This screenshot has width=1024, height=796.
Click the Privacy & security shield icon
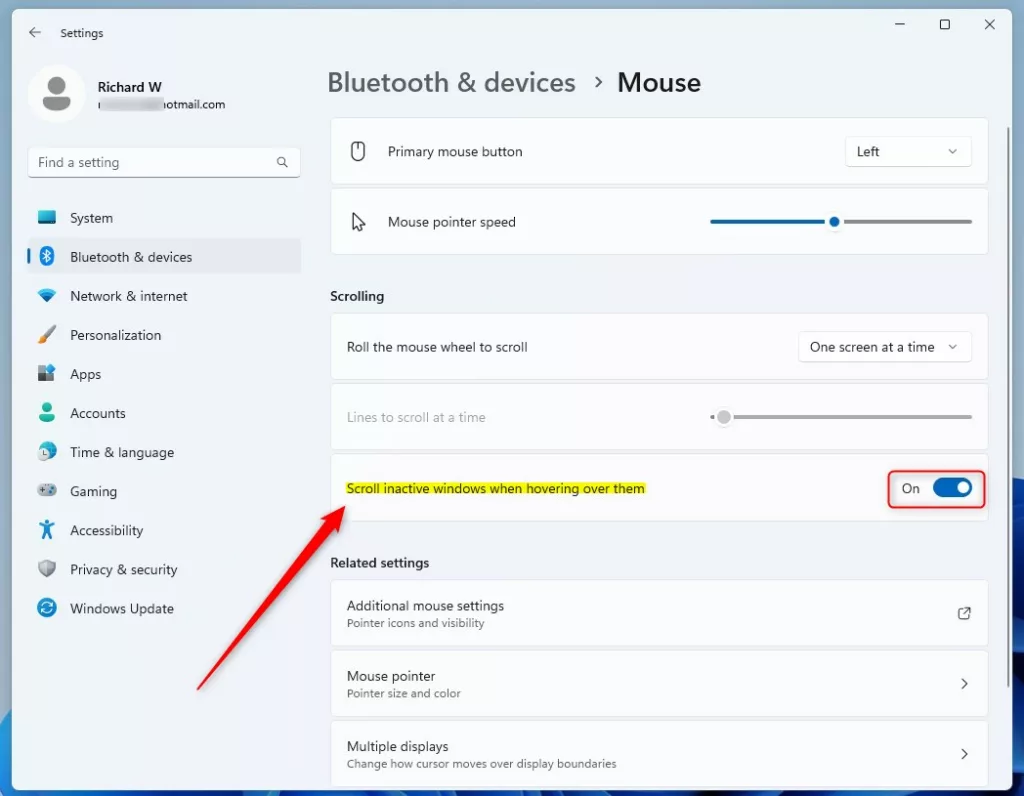coord(47,569)
